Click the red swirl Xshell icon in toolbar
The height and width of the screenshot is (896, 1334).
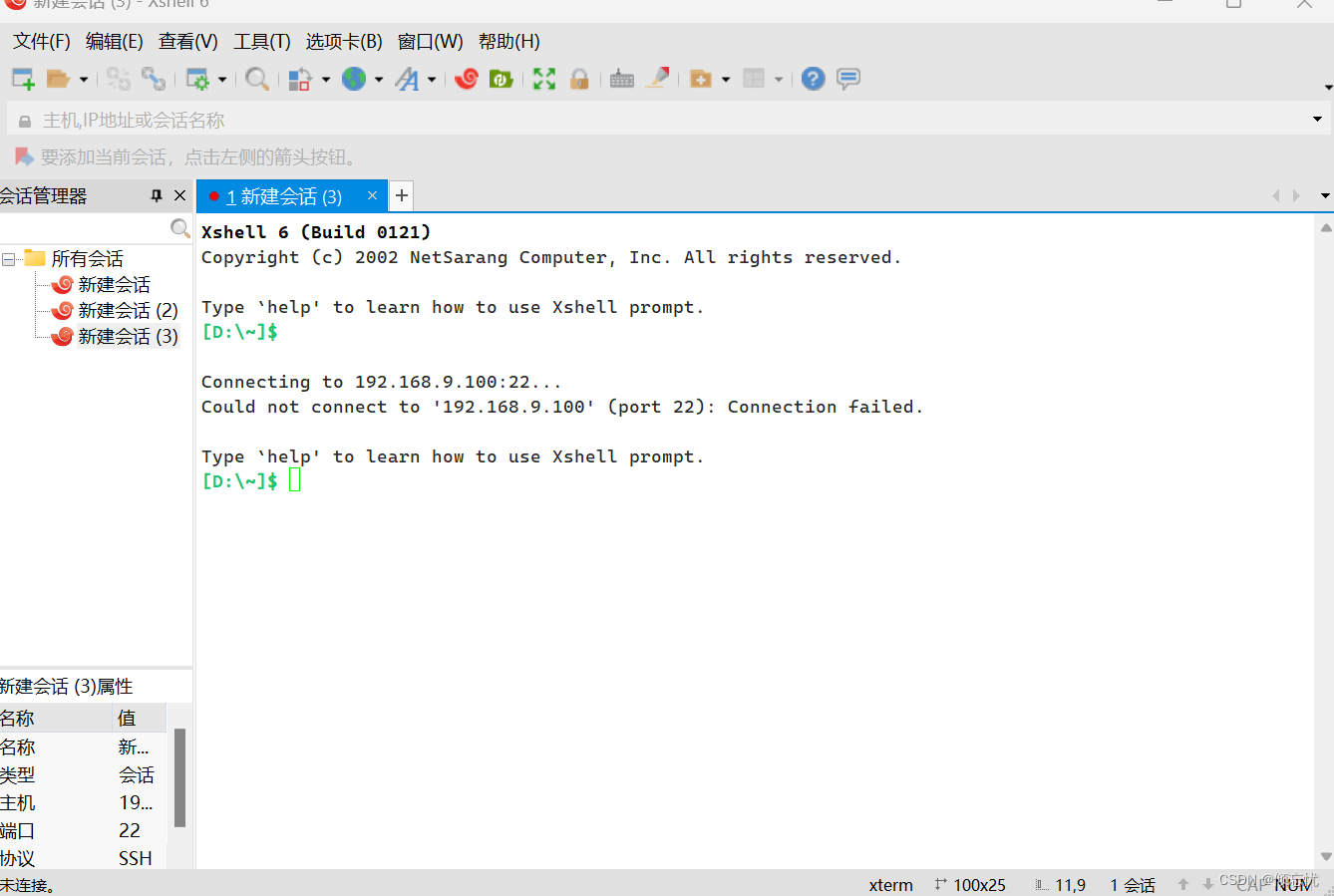tap(467, 79)
